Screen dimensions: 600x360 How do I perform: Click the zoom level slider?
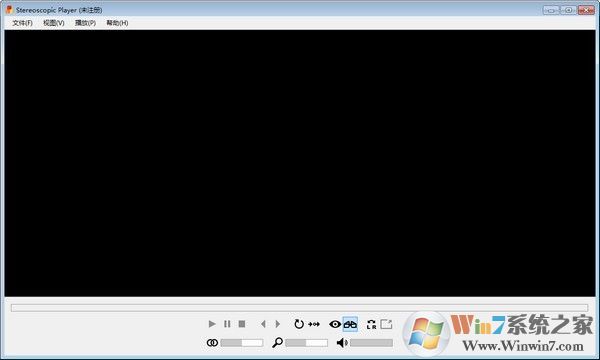coord(306,343)
